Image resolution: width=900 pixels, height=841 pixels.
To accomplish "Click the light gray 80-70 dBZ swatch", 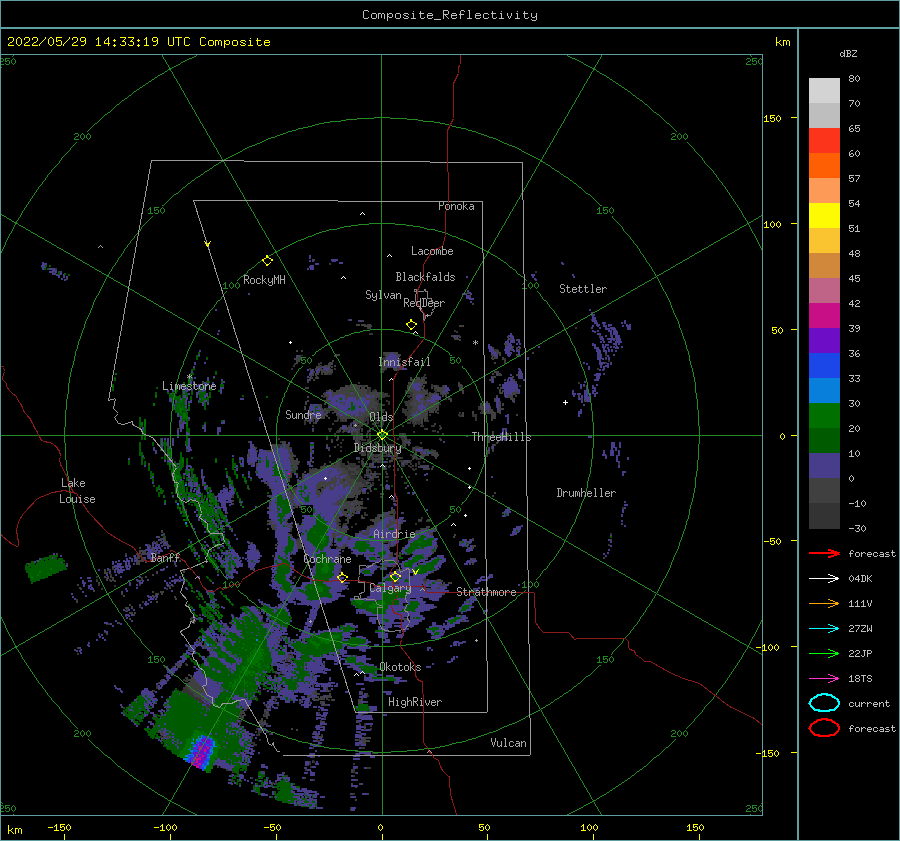I will point(824,90).
